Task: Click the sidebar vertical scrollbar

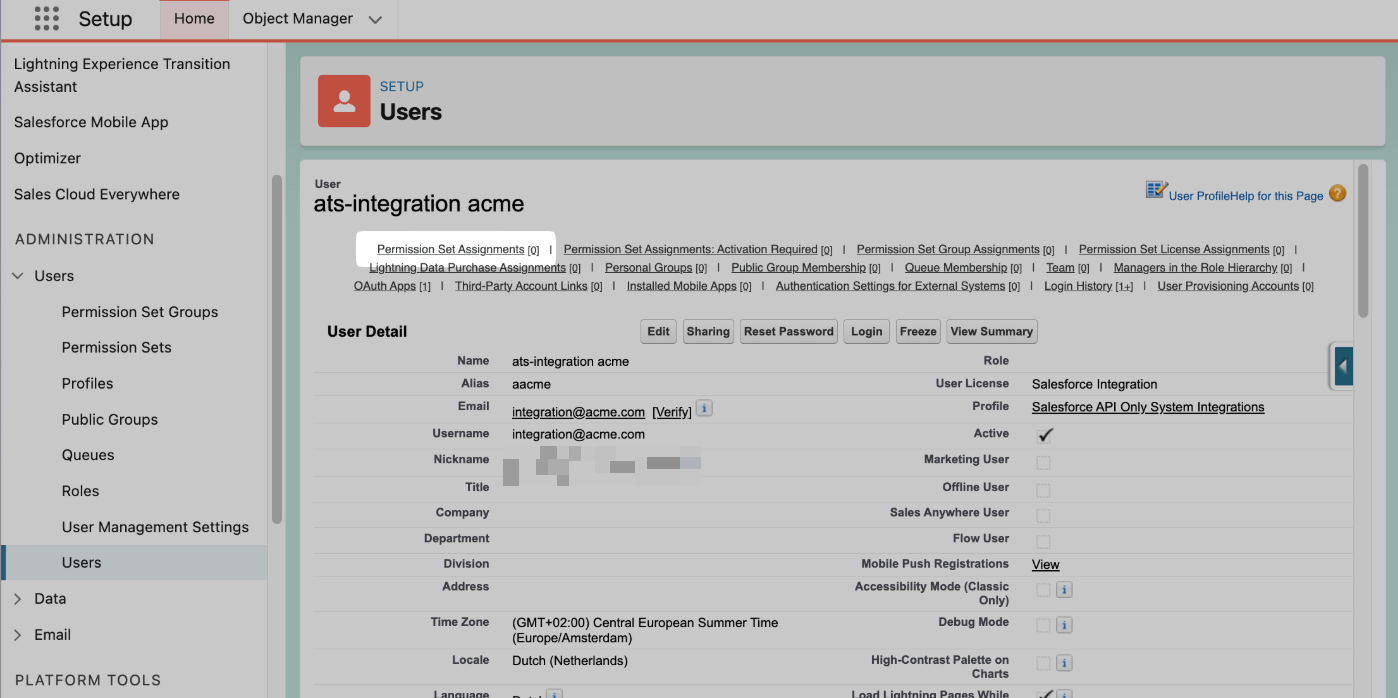Action: [277, 350]
